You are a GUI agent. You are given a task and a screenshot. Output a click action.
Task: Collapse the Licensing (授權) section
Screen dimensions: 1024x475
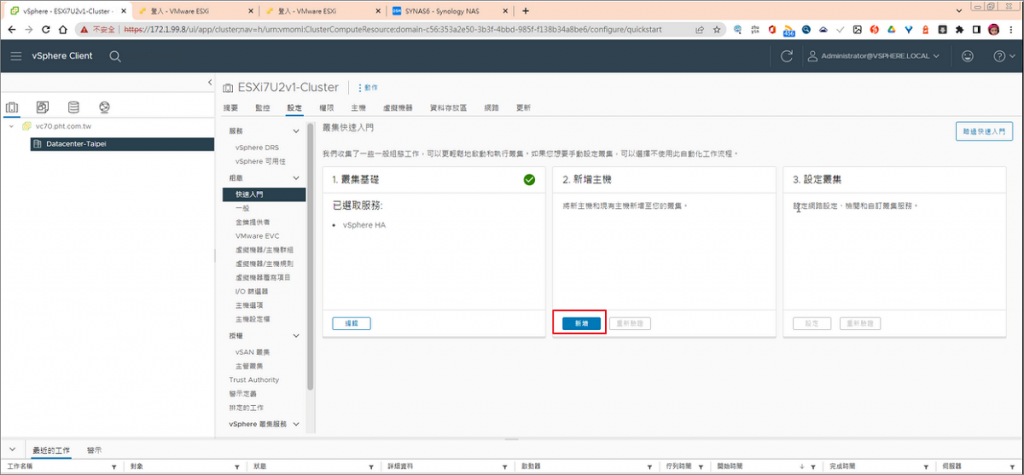tap(296, 336)
